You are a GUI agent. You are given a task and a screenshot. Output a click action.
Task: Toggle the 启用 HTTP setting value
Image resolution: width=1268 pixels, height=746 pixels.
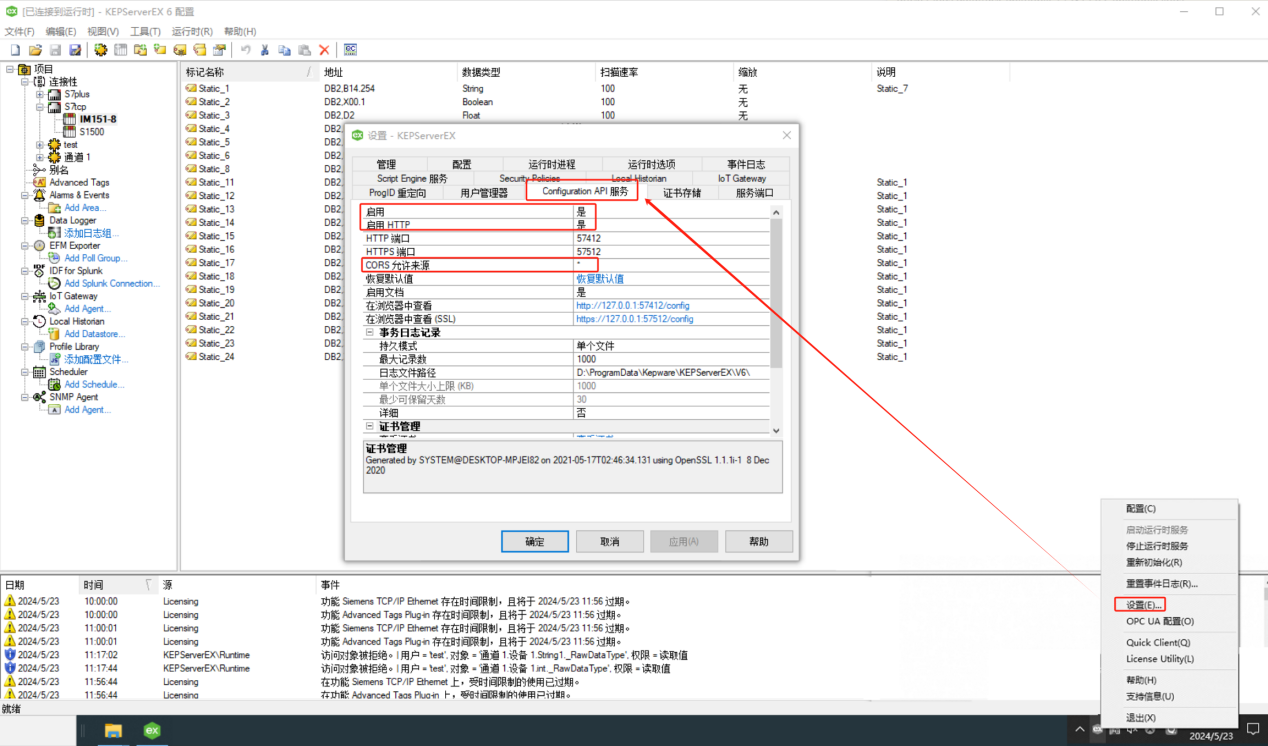pos(650,224)
